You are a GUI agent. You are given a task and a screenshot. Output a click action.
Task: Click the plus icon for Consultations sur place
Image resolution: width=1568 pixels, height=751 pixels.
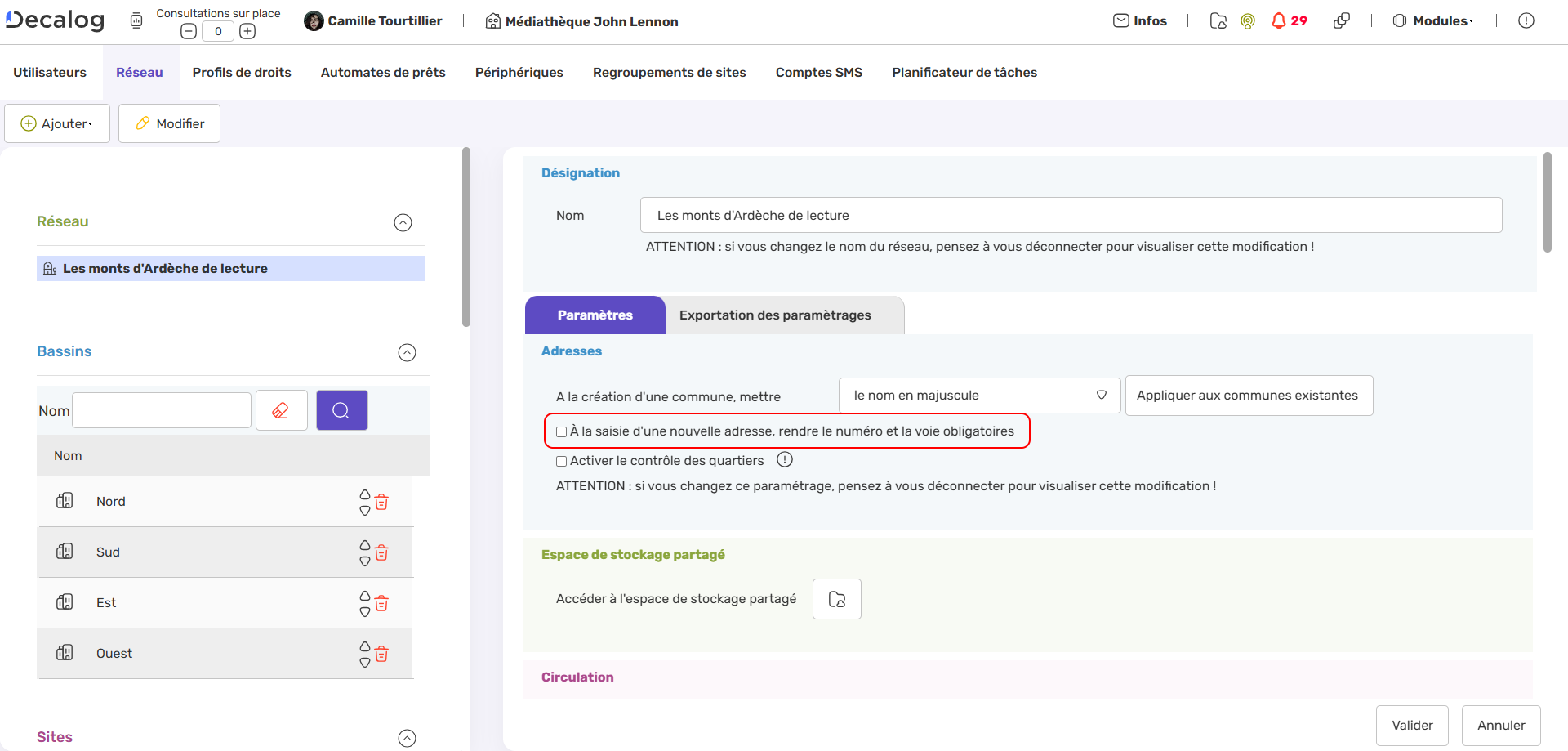pyautogui.click(x=247, y=31)
